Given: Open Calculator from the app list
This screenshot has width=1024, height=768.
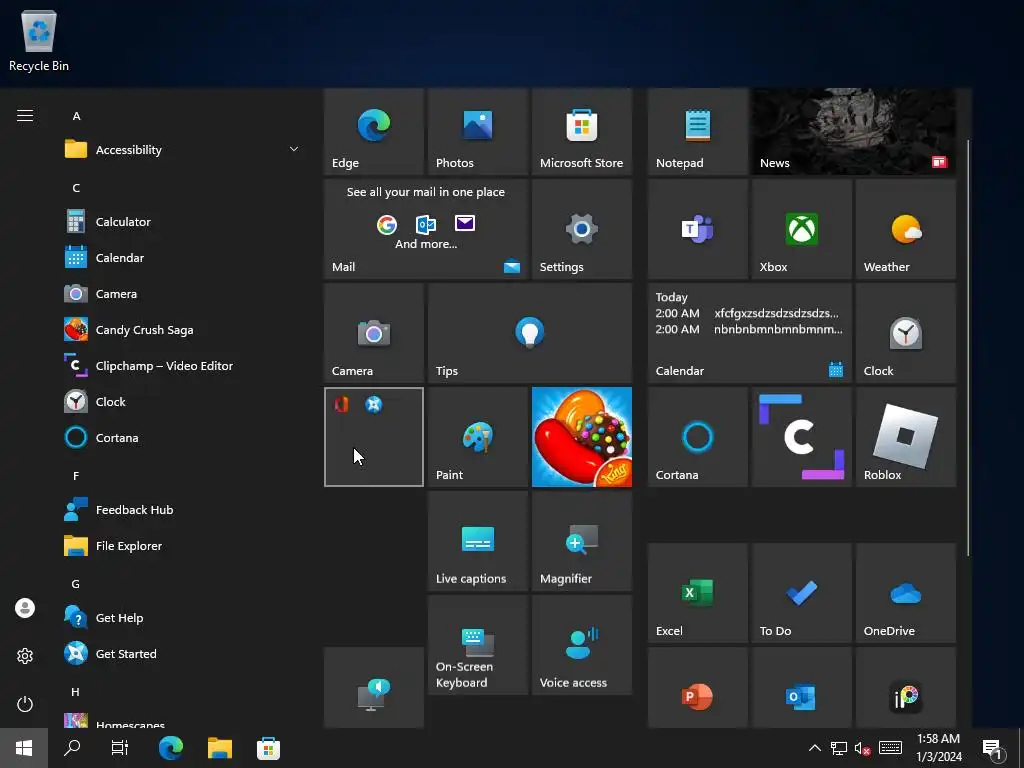Looking at the screenshot, I should pos(183,222).
